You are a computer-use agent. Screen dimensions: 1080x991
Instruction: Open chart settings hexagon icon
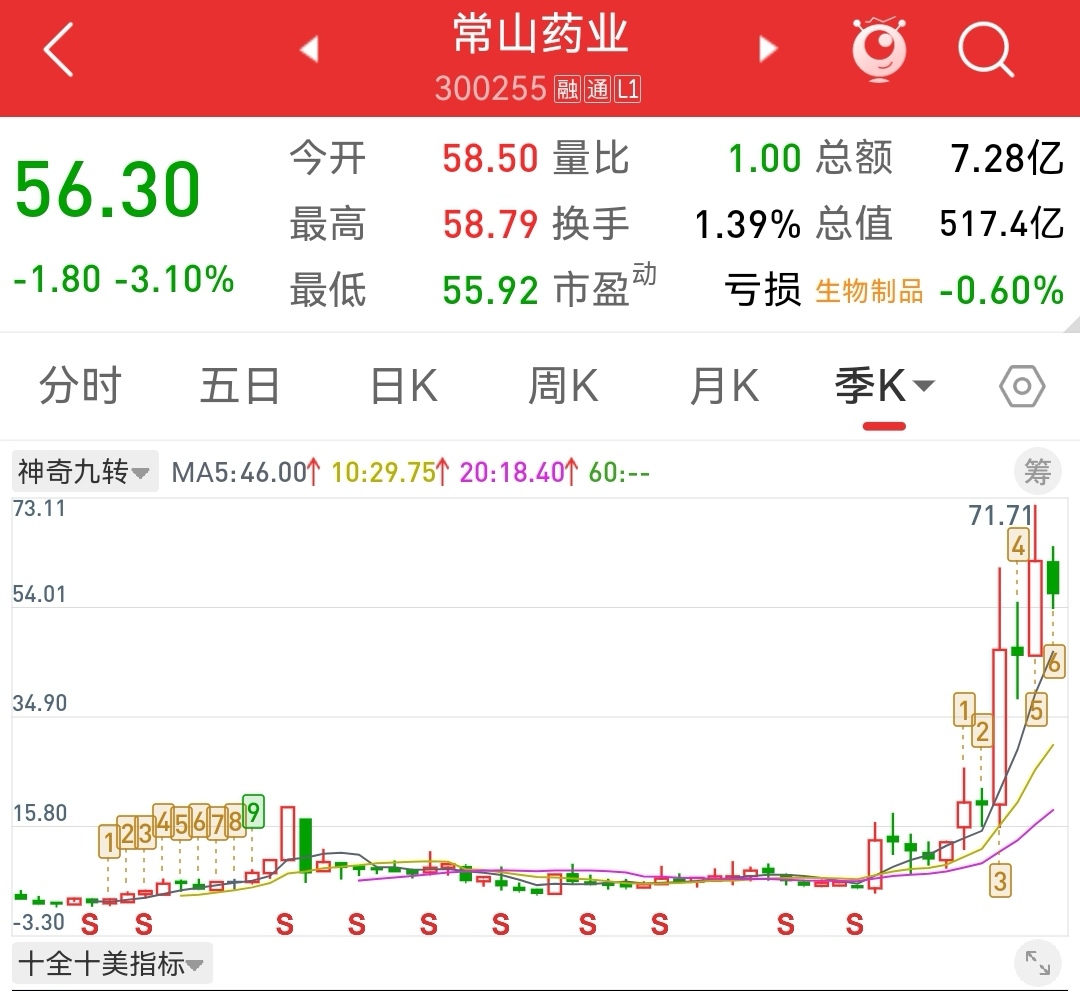(1022, 386)
